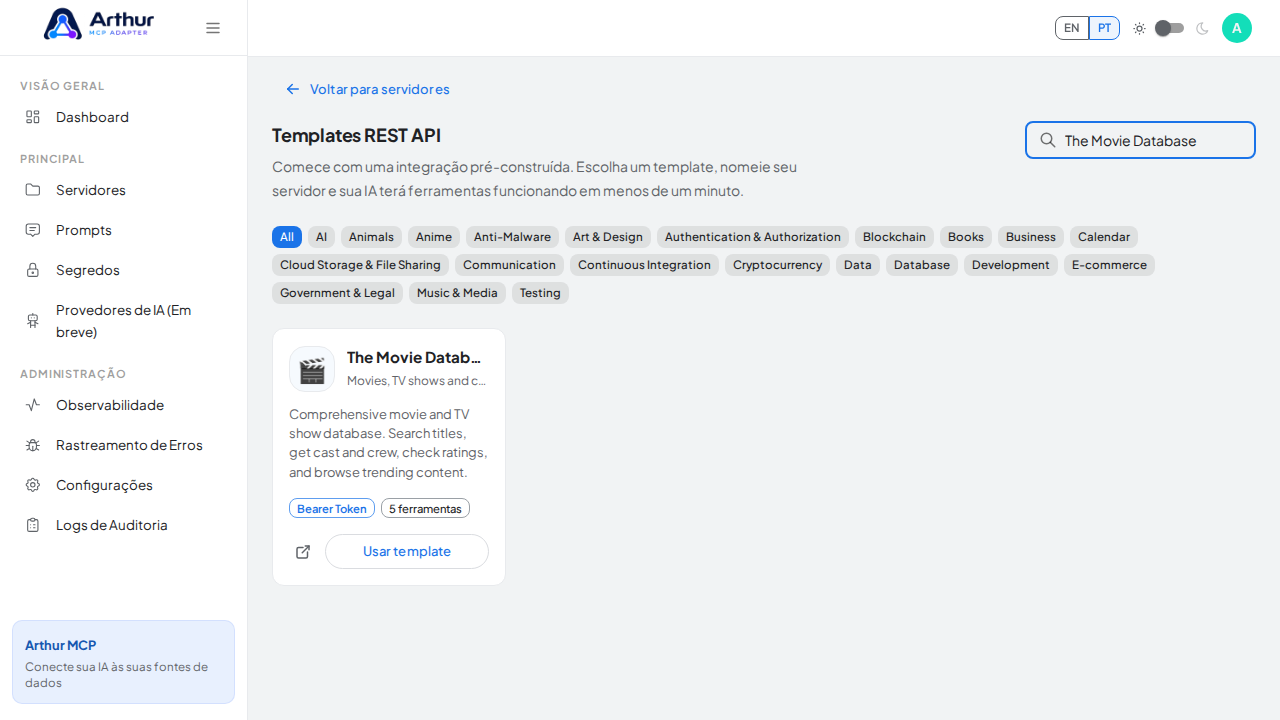Click the Segredos lock icon

point(33,270)
